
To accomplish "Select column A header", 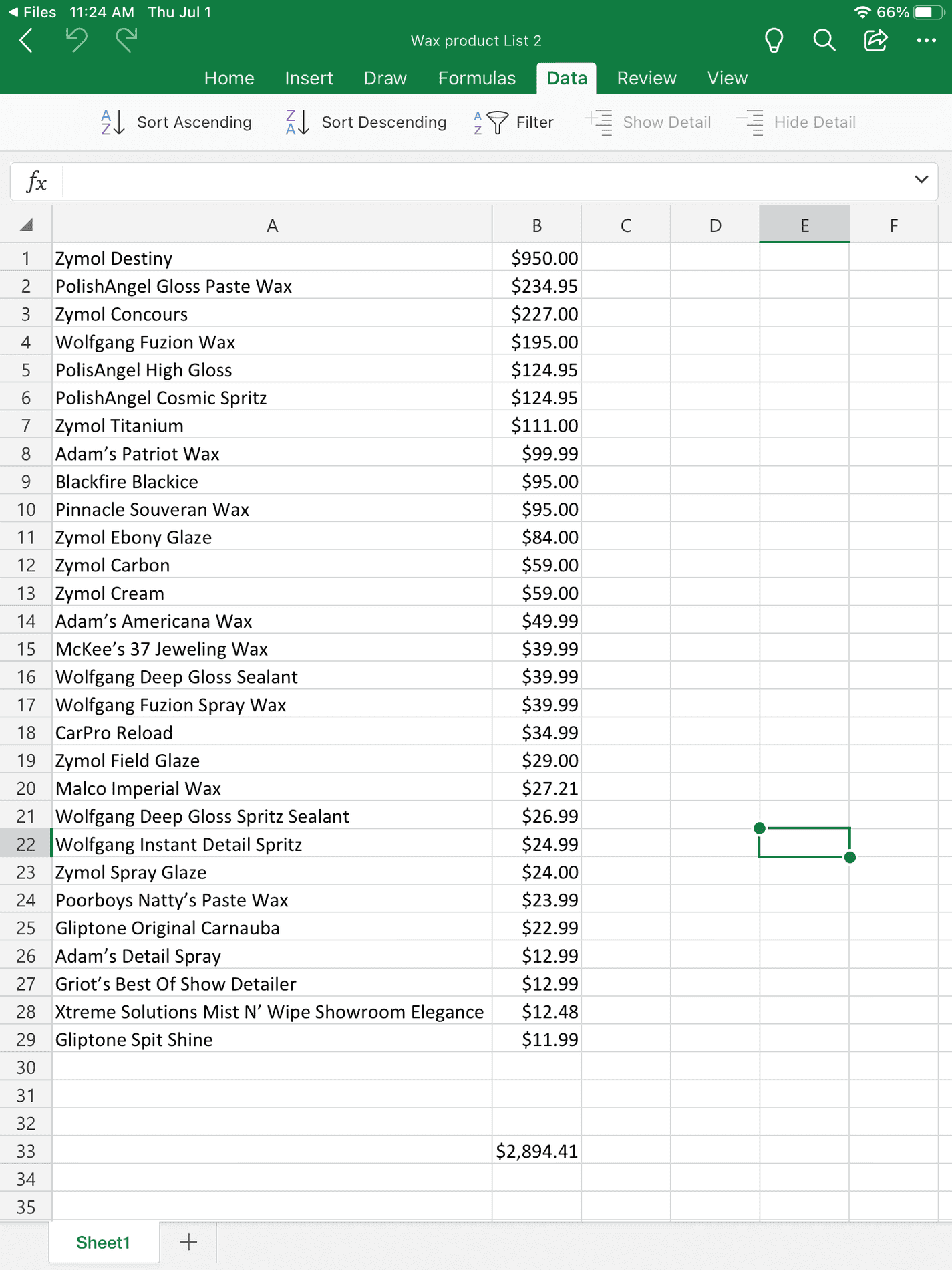I will tap(272, 225).
